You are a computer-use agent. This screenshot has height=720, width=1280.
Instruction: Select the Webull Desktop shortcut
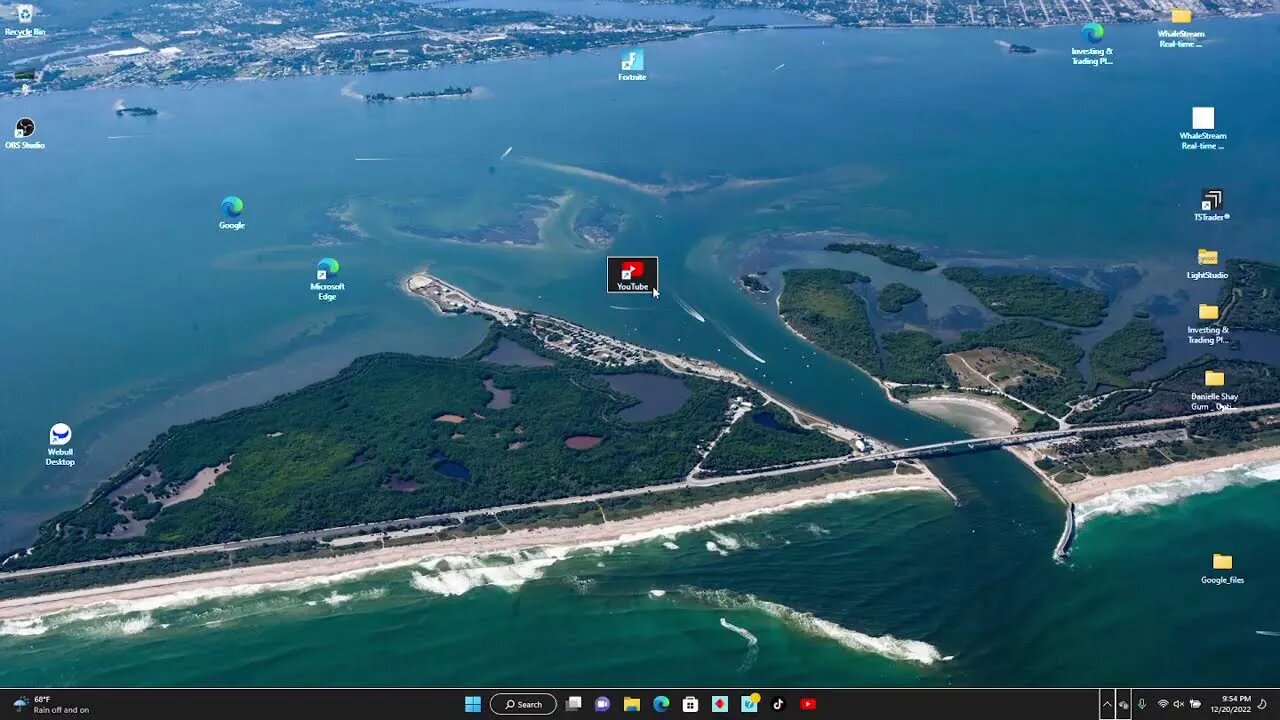click(60, 445)
